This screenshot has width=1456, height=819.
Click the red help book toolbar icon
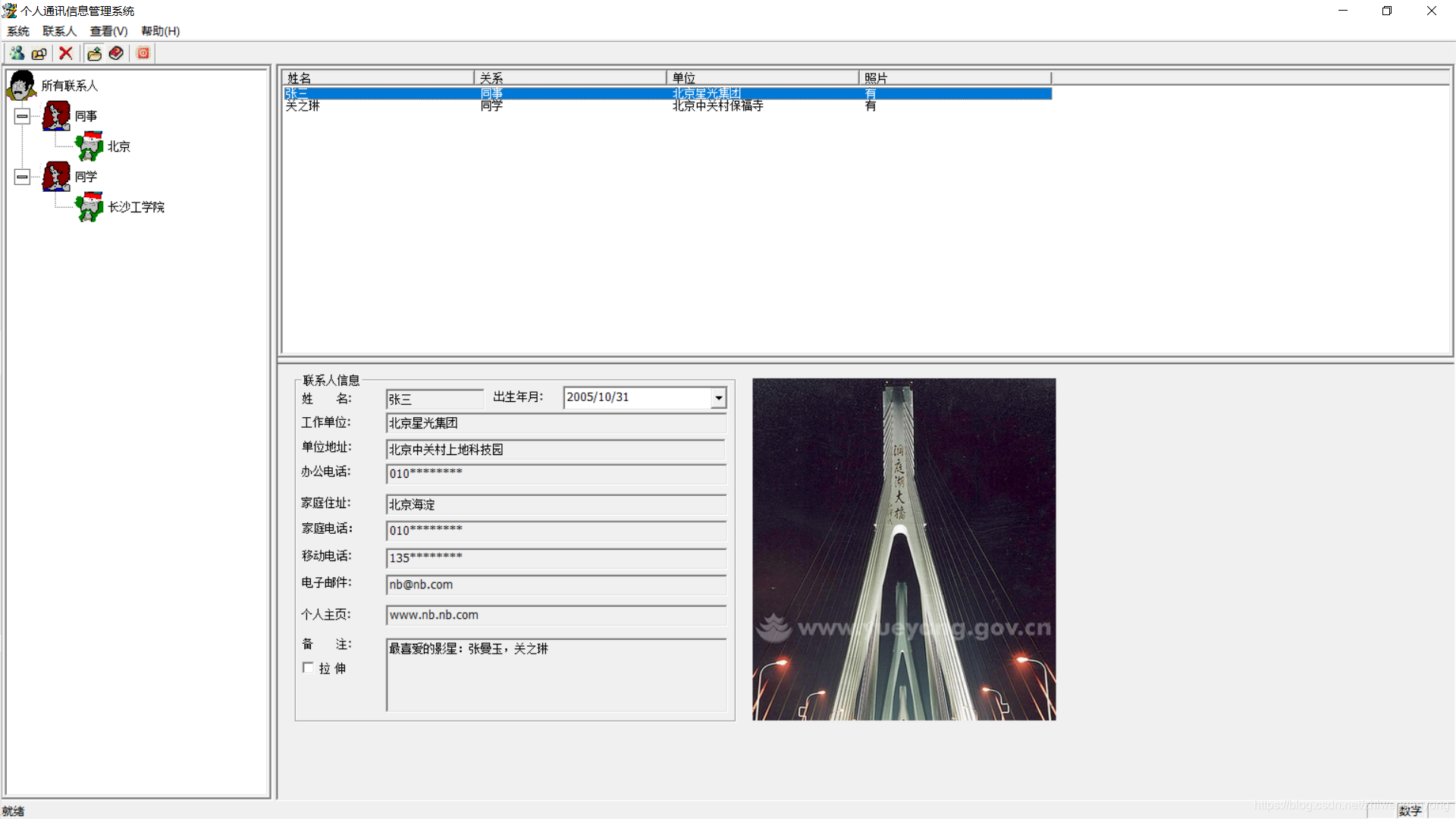[116, 53]
